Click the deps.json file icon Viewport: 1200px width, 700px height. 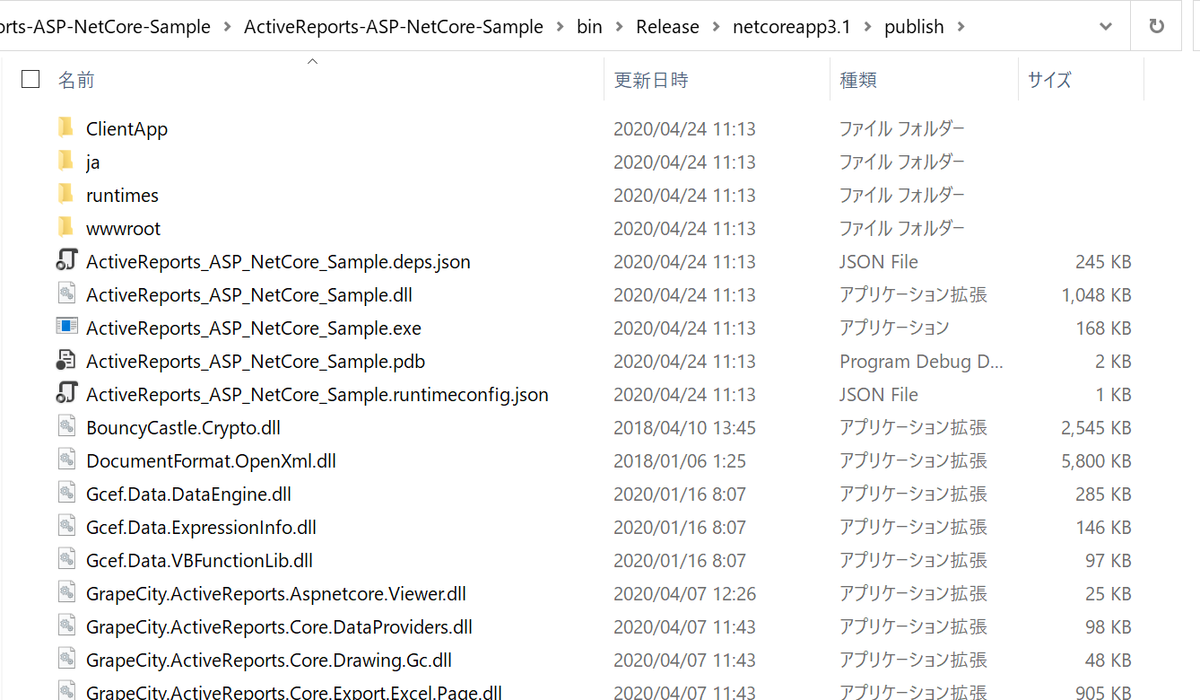(66, 261)
